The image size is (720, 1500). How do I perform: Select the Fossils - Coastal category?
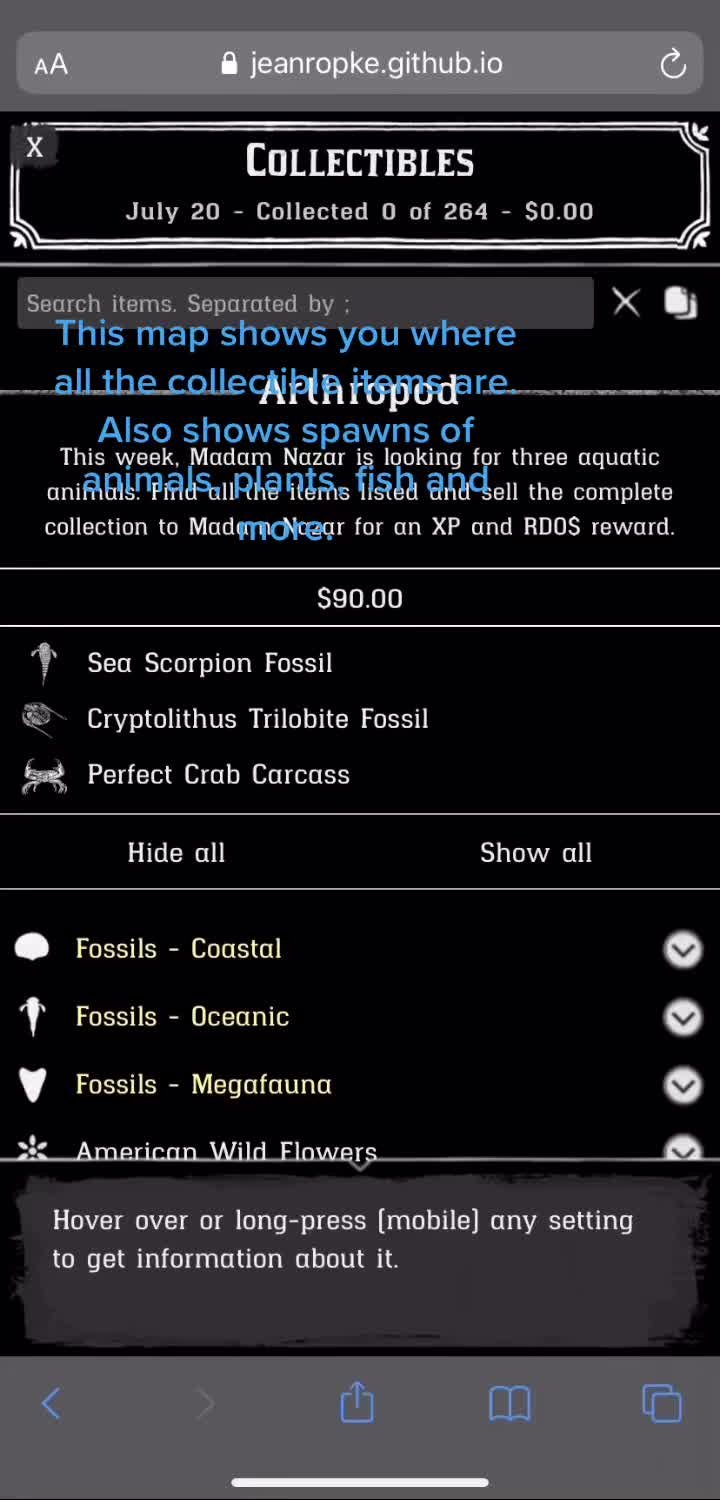(178, 949)
